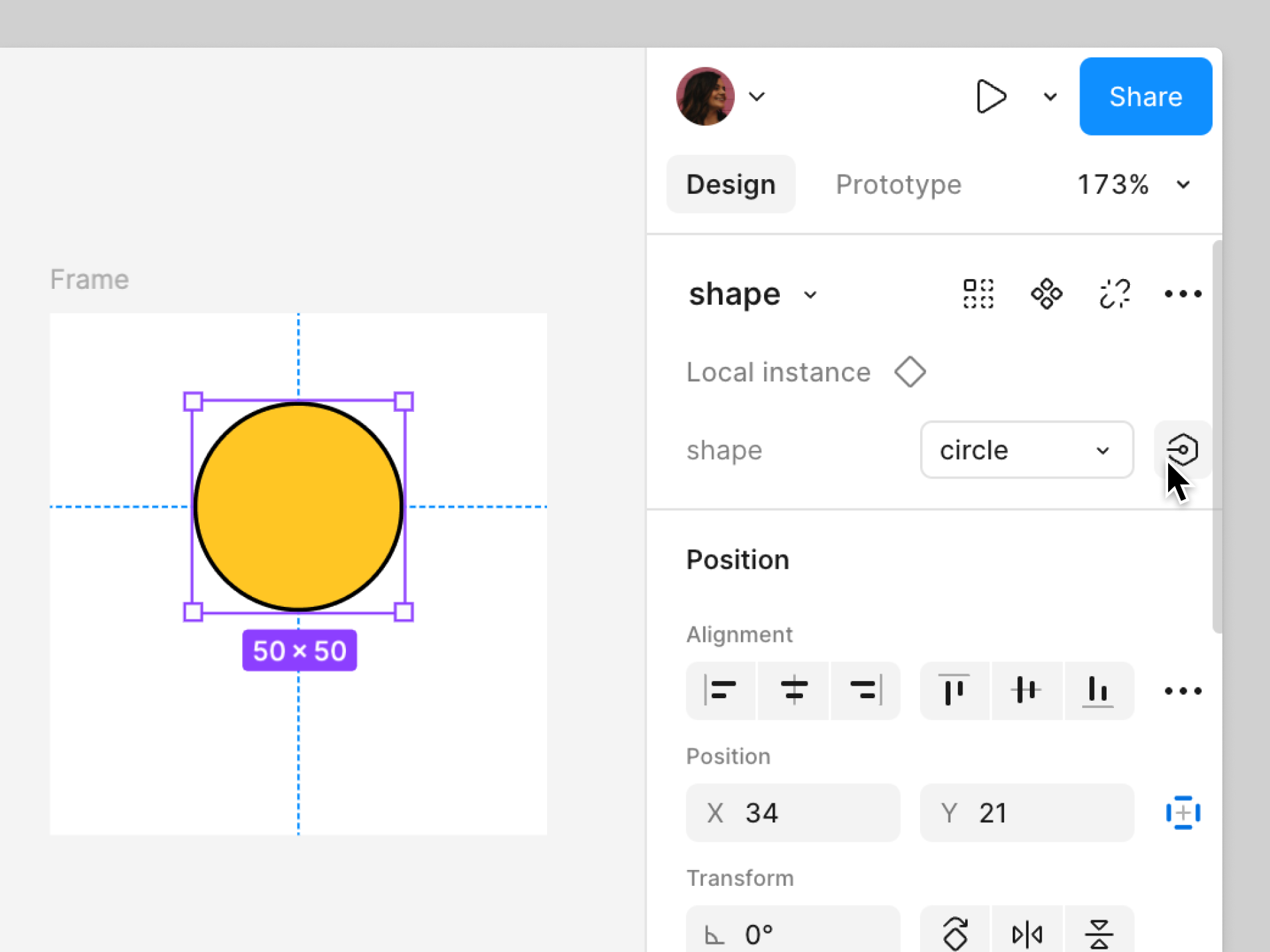The height and width of the screenshot is (952, 1270).
Task: Click the select matching layers icon
Action: (978, 294)
